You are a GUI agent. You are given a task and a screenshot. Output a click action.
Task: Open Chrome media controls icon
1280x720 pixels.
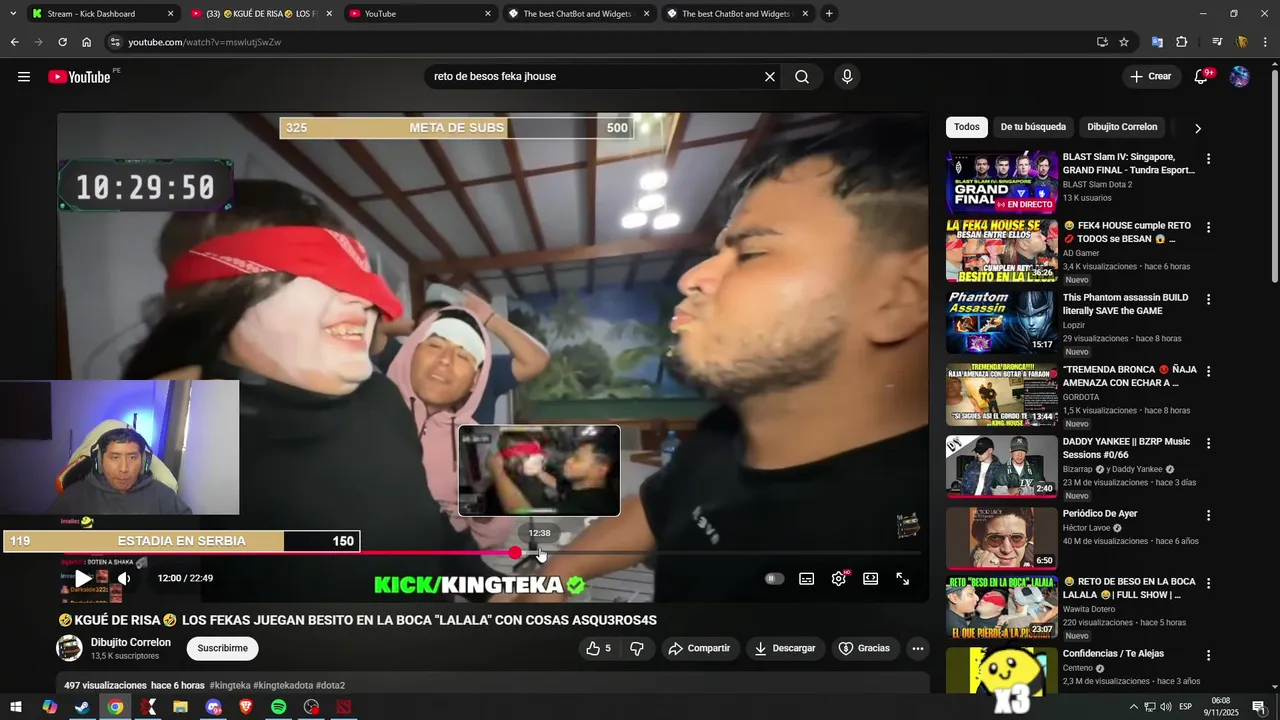(1217, 42)
